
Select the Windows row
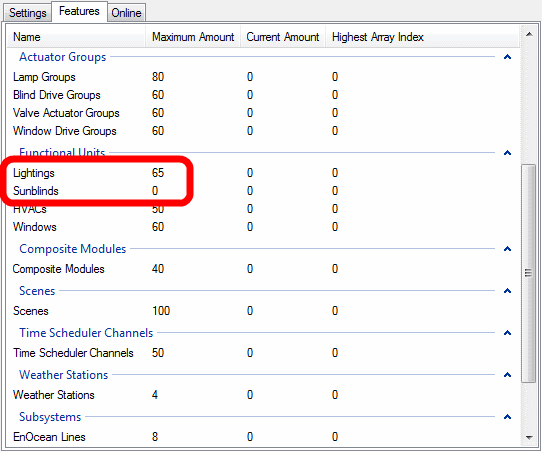pos(263,227)
